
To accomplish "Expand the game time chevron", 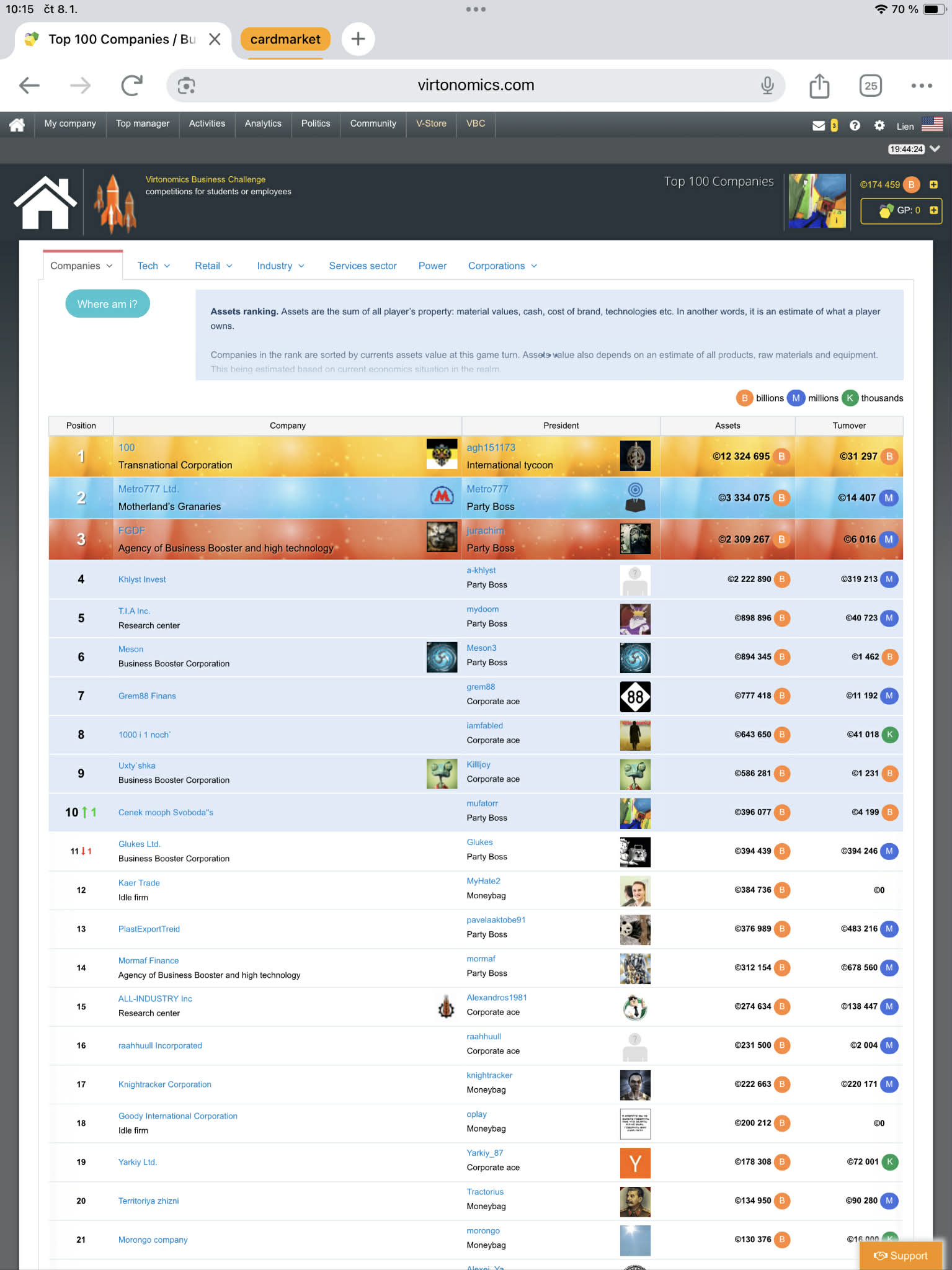I will click(935, 149).
